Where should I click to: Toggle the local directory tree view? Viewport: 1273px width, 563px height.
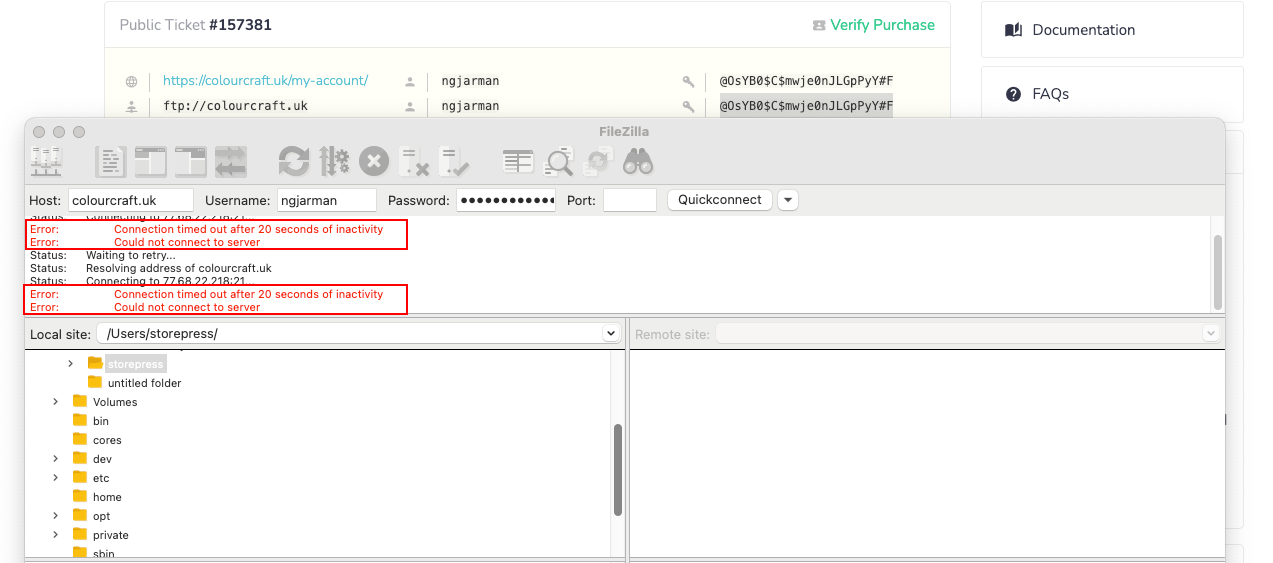(x=150, y=161)
